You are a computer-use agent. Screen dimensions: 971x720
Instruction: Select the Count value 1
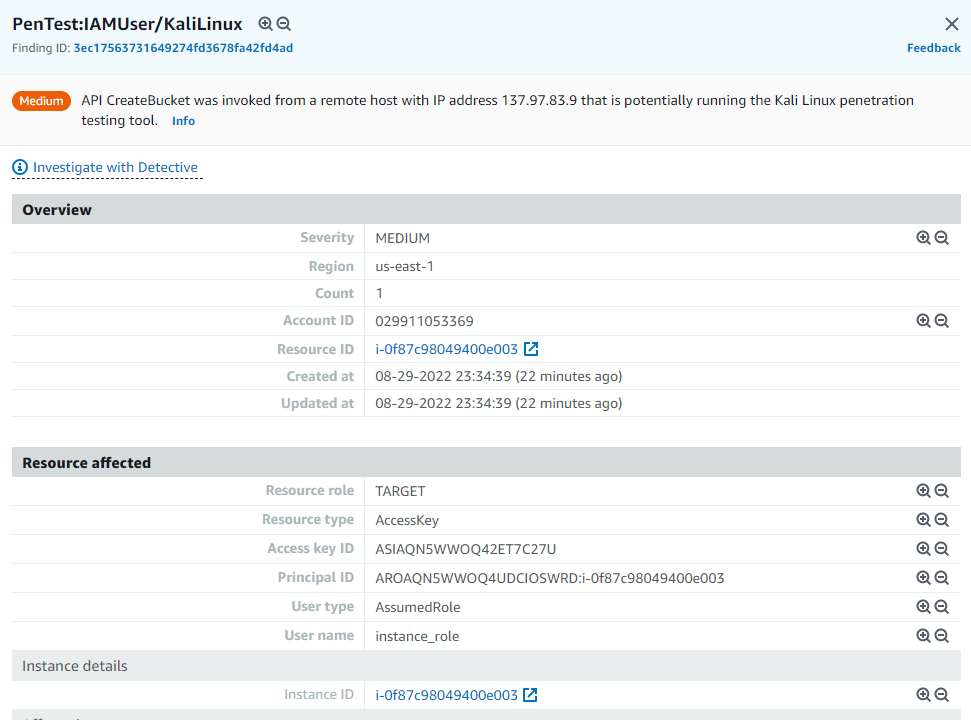tap(379, 293)
